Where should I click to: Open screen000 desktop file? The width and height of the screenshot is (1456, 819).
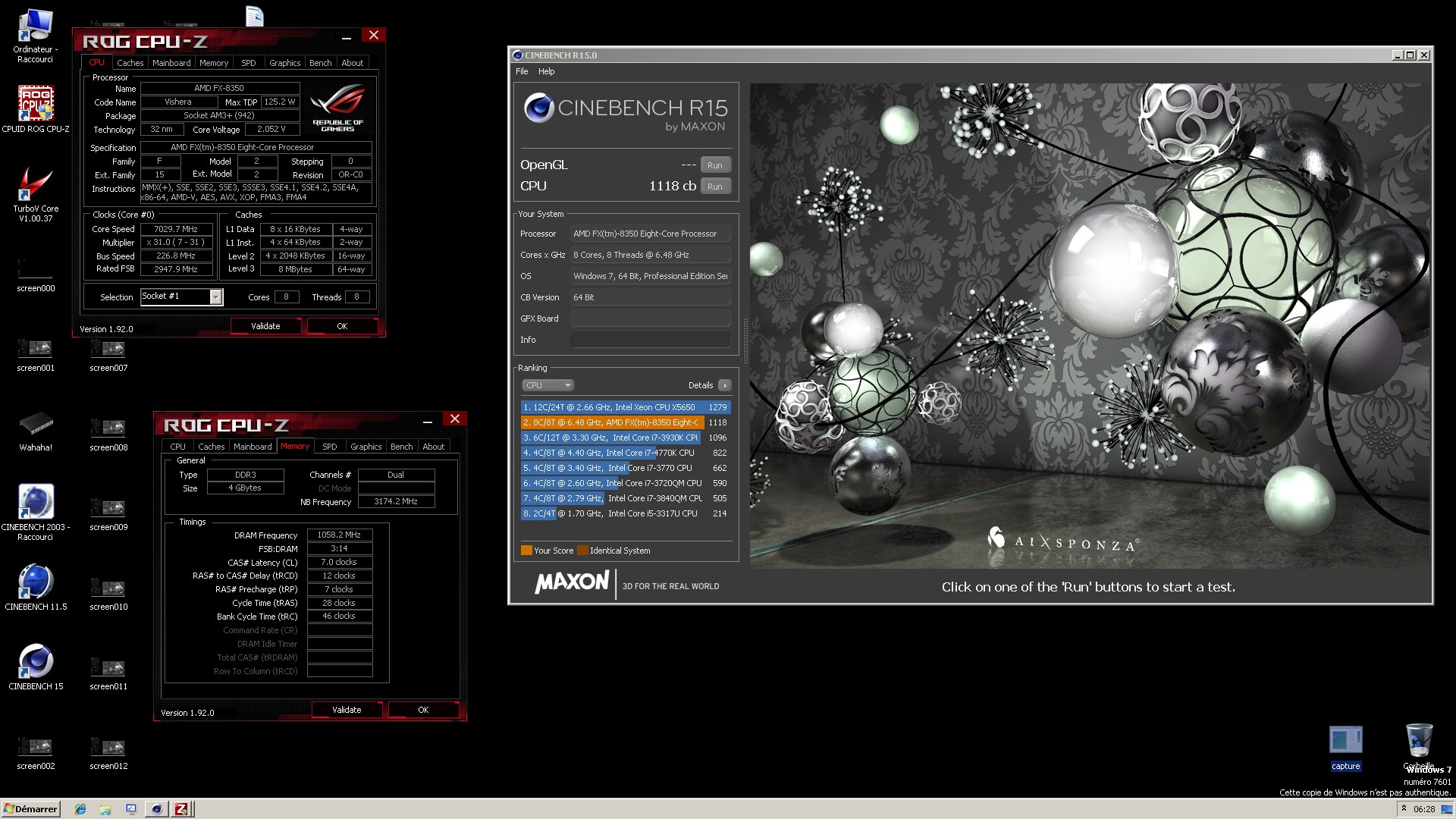(x=35, y=274)
